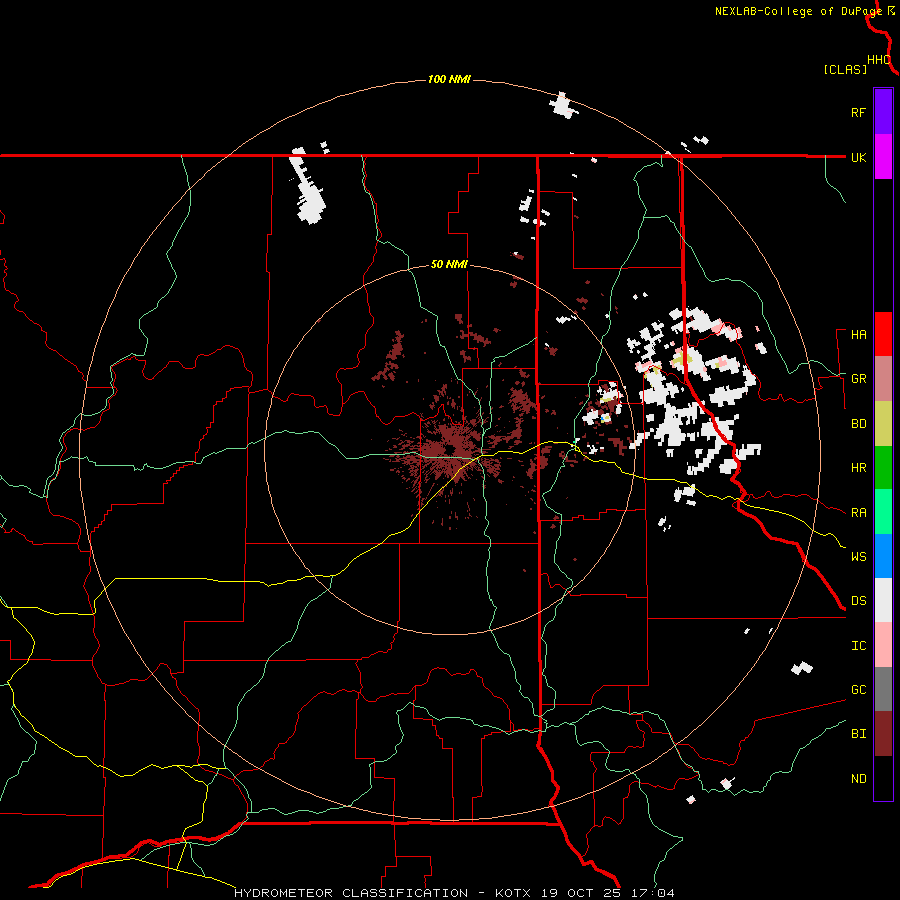Screen dimensions: 900x900
Task: Click the 'HR' legend label
Action: click(858, 468)
